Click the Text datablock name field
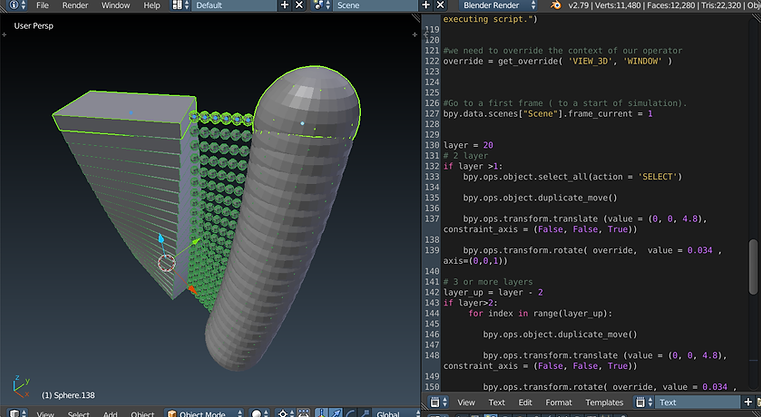761x417 pixels. coord(698,402)
